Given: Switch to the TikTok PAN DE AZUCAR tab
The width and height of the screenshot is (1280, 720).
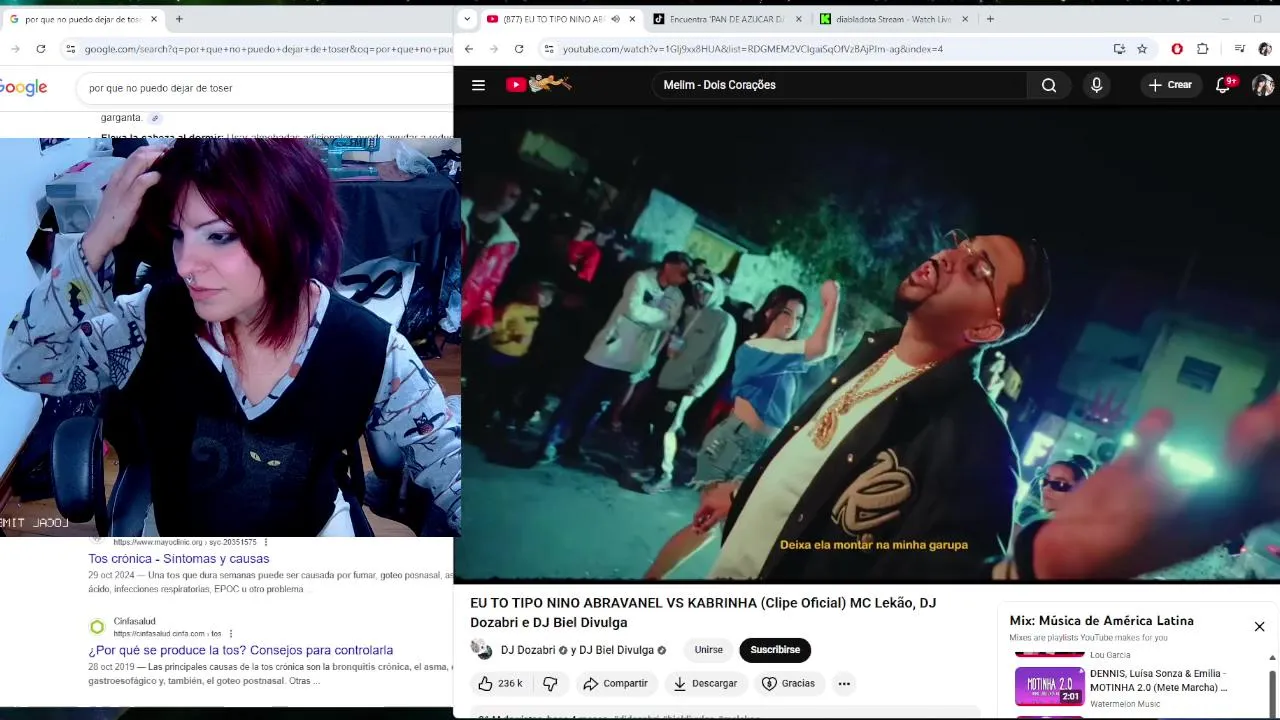Looking at the screenshot, I should click(725, 19).
